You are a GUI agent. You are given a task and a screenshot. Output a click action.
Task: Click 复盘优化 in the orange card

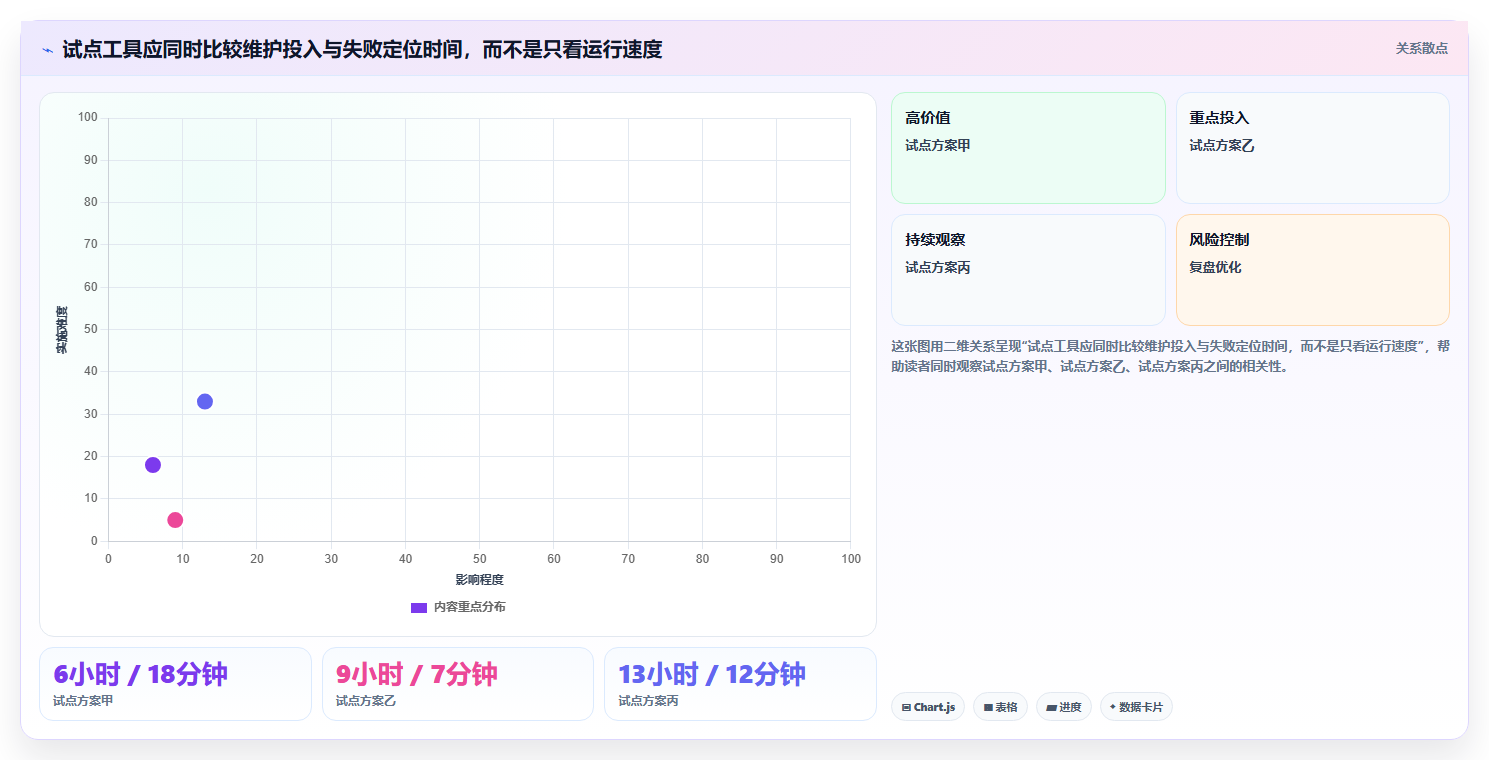coord(1215,267)
